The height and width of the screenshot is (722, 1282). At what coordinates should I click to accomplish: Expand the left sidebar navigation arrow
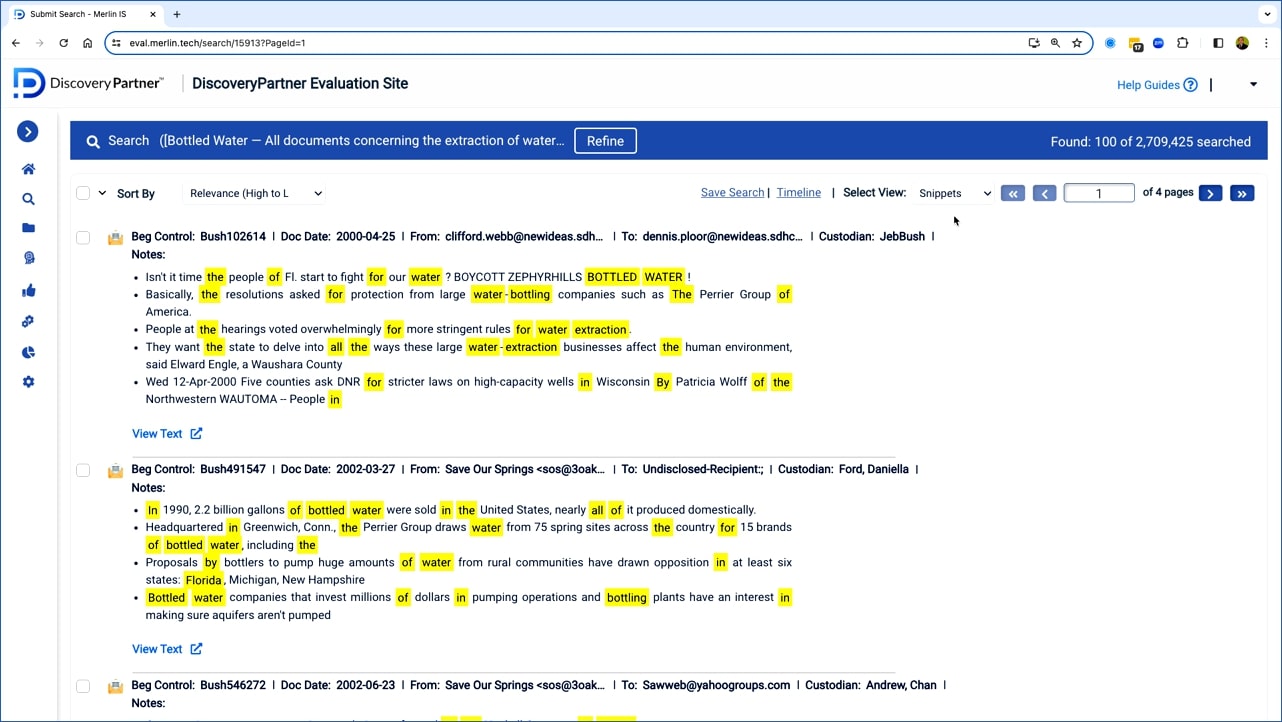(28, 131)
